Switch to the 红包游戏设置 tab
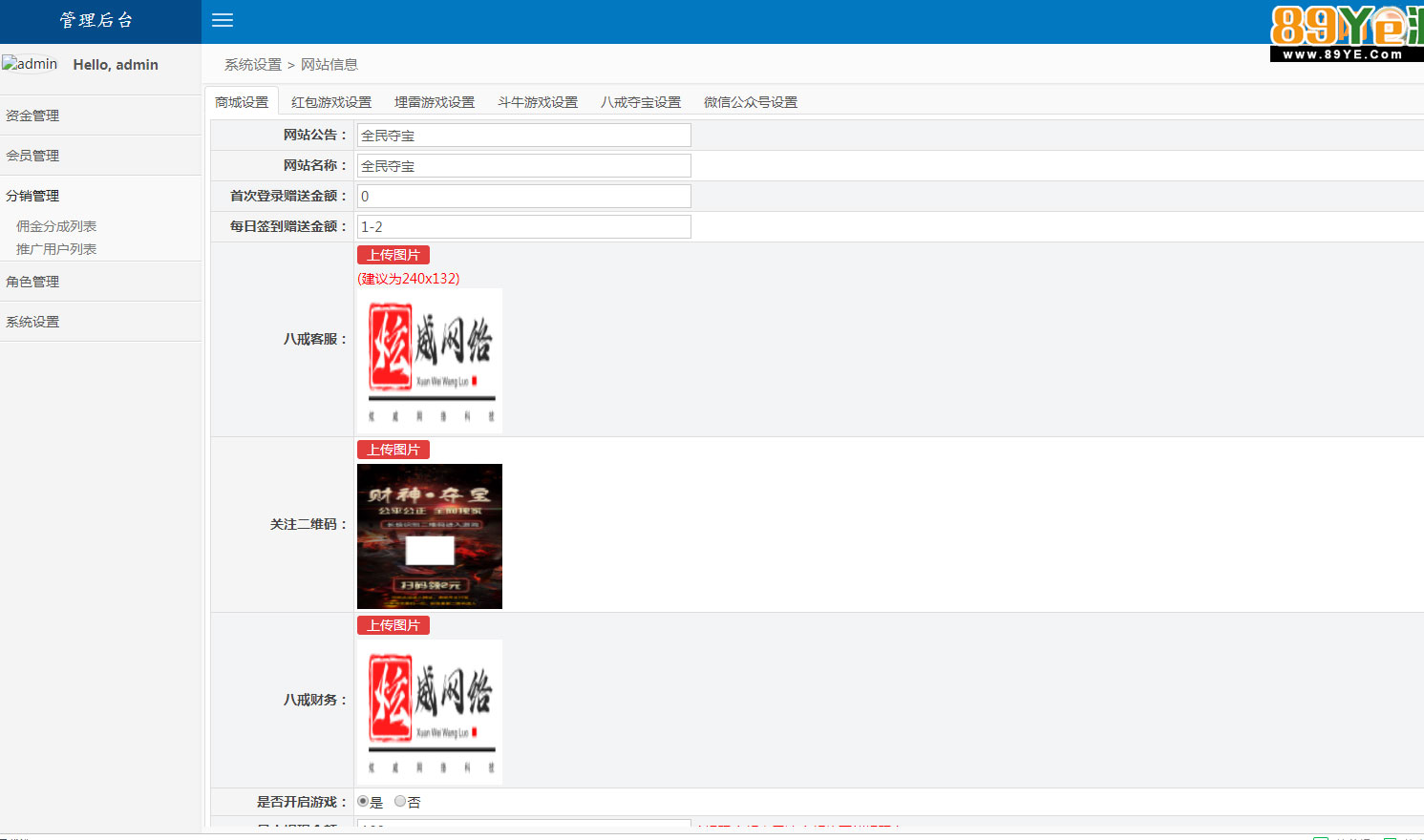The height and width of the screenshot is (840, 1424). click(x=331, y=102)
